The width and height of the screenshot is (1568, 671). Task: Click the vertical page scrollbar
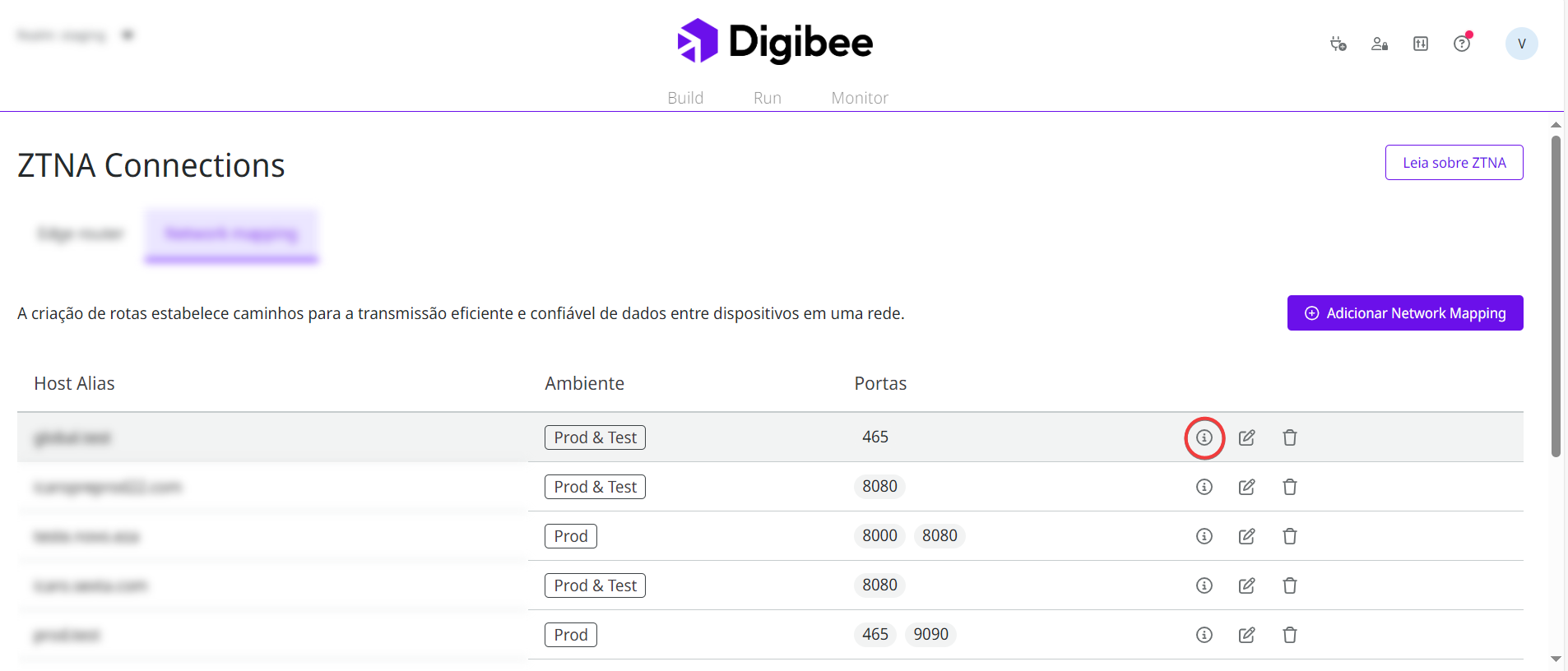[x=1556, y=296]
